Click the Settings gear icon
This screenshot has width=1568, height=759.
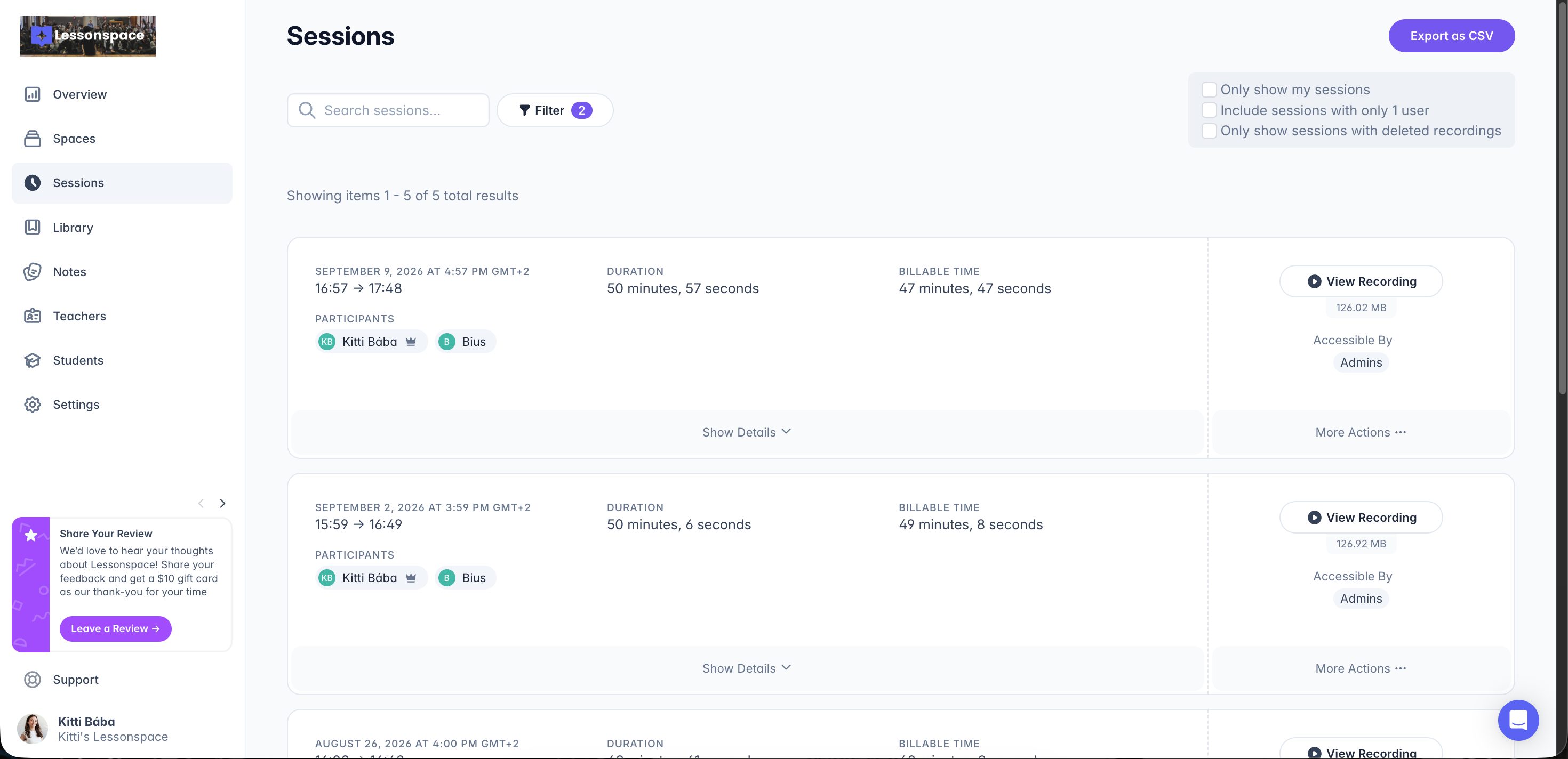pos(32,405)
